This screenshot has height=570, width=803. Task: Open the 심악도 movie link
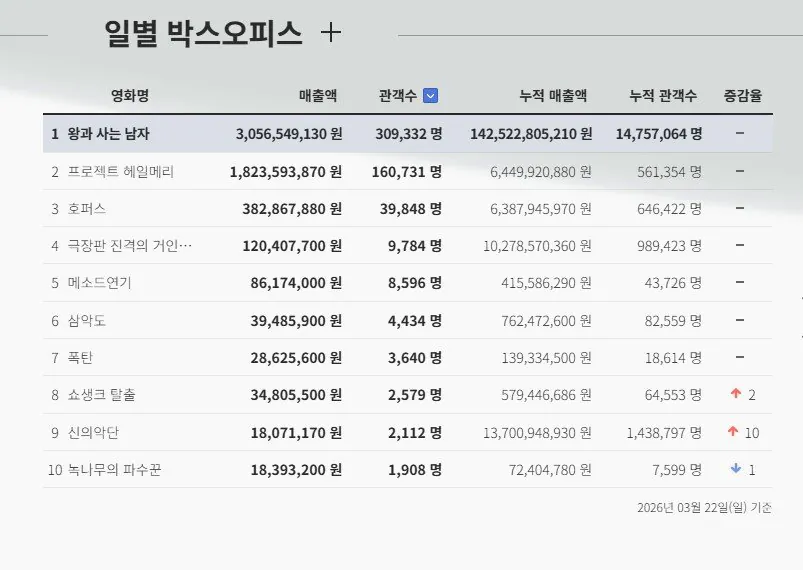coord(86,320)
